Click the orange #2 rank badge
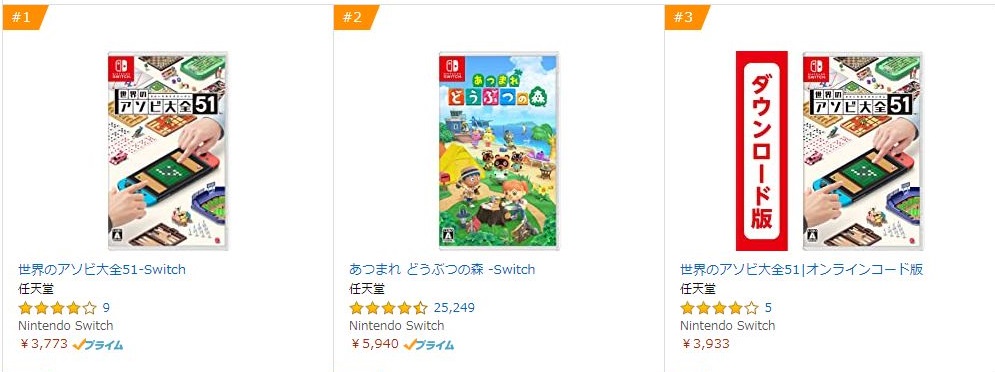 tap(355, 17)
